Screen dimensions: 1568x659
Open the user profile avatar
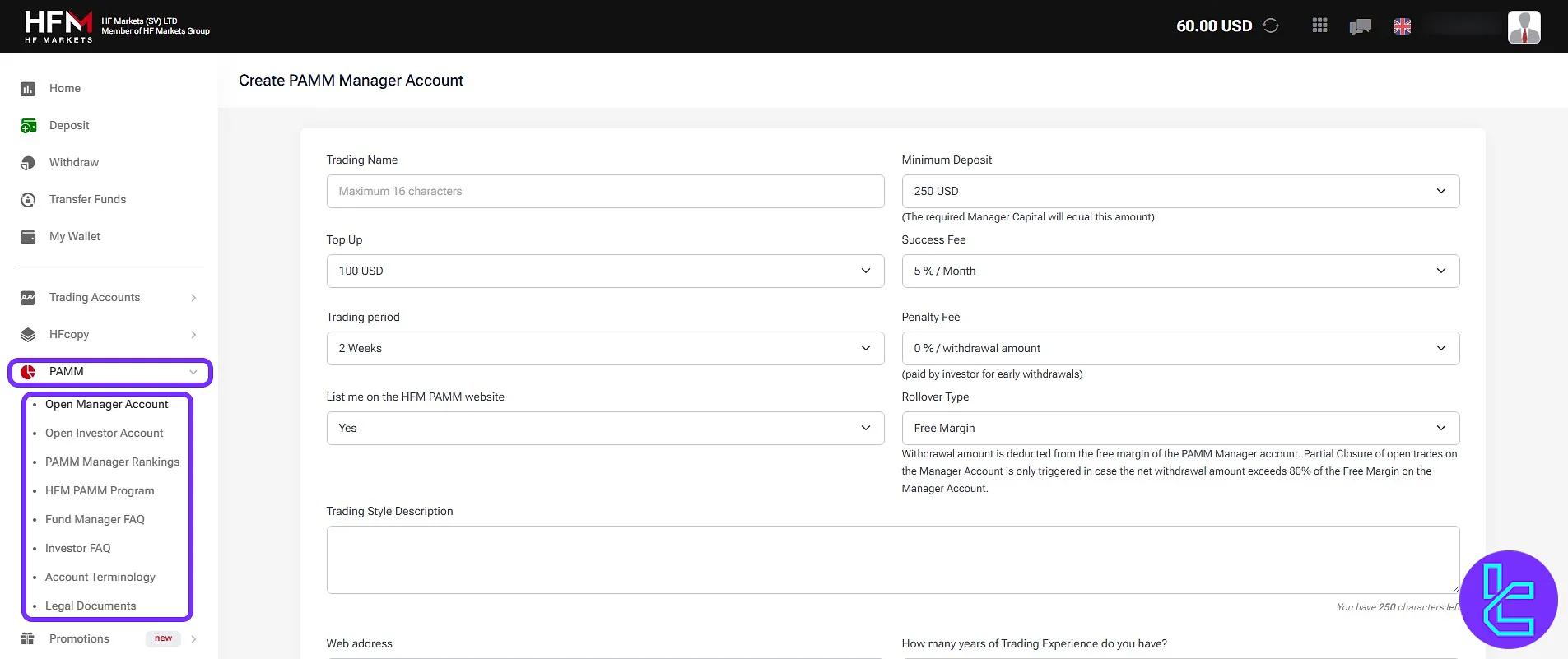[x=1524, y=26]
